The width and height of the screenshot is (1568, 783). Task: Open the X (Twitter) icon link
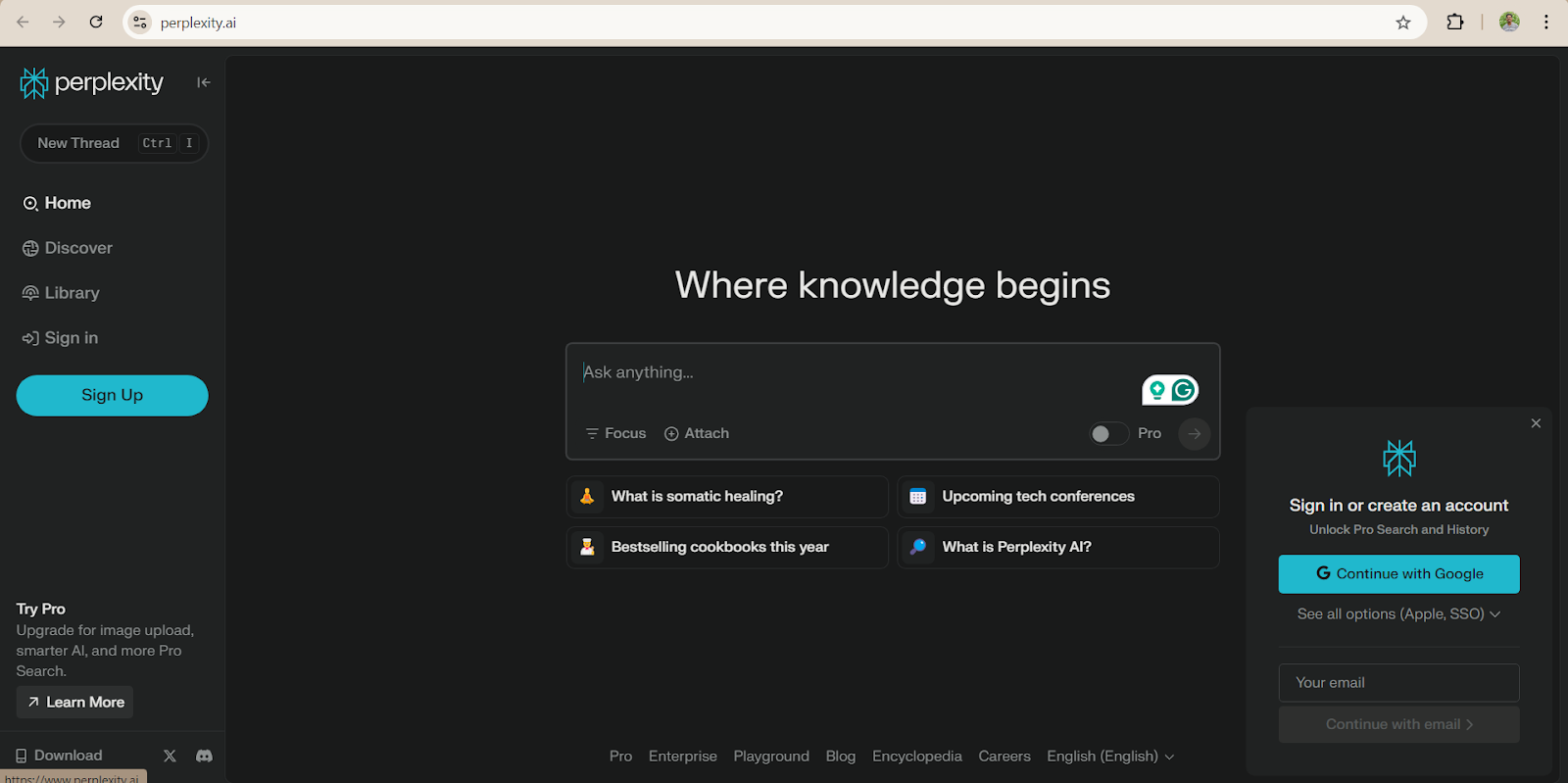pyautogui.click(x=170, y=756)
